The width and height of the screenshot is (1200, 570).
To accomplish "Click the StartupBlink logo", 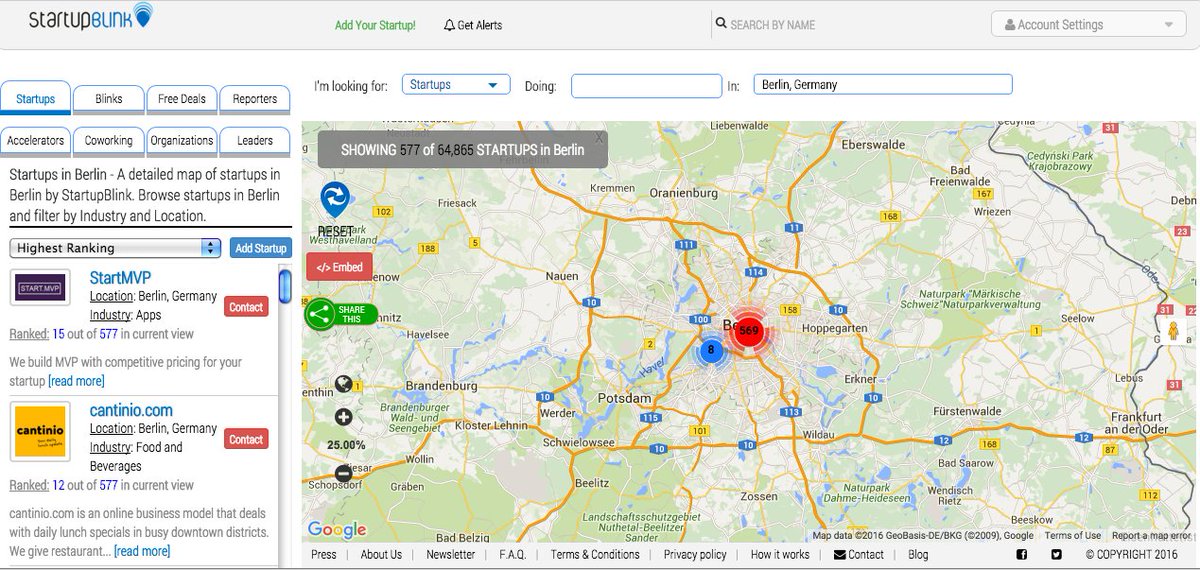I will click(x=90, y=17).
